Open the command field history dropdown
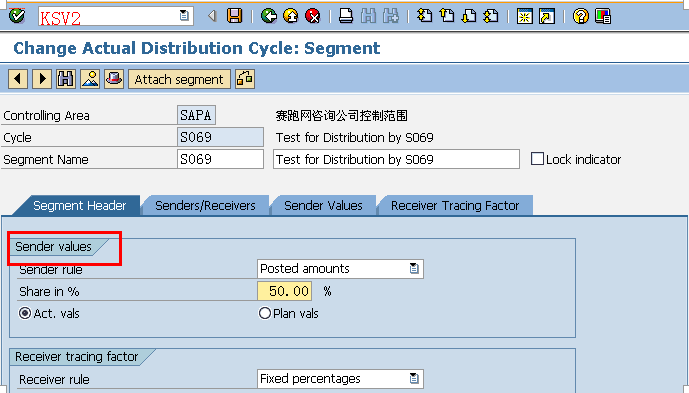This screenshot has width=689, height=393. point(184,16)
